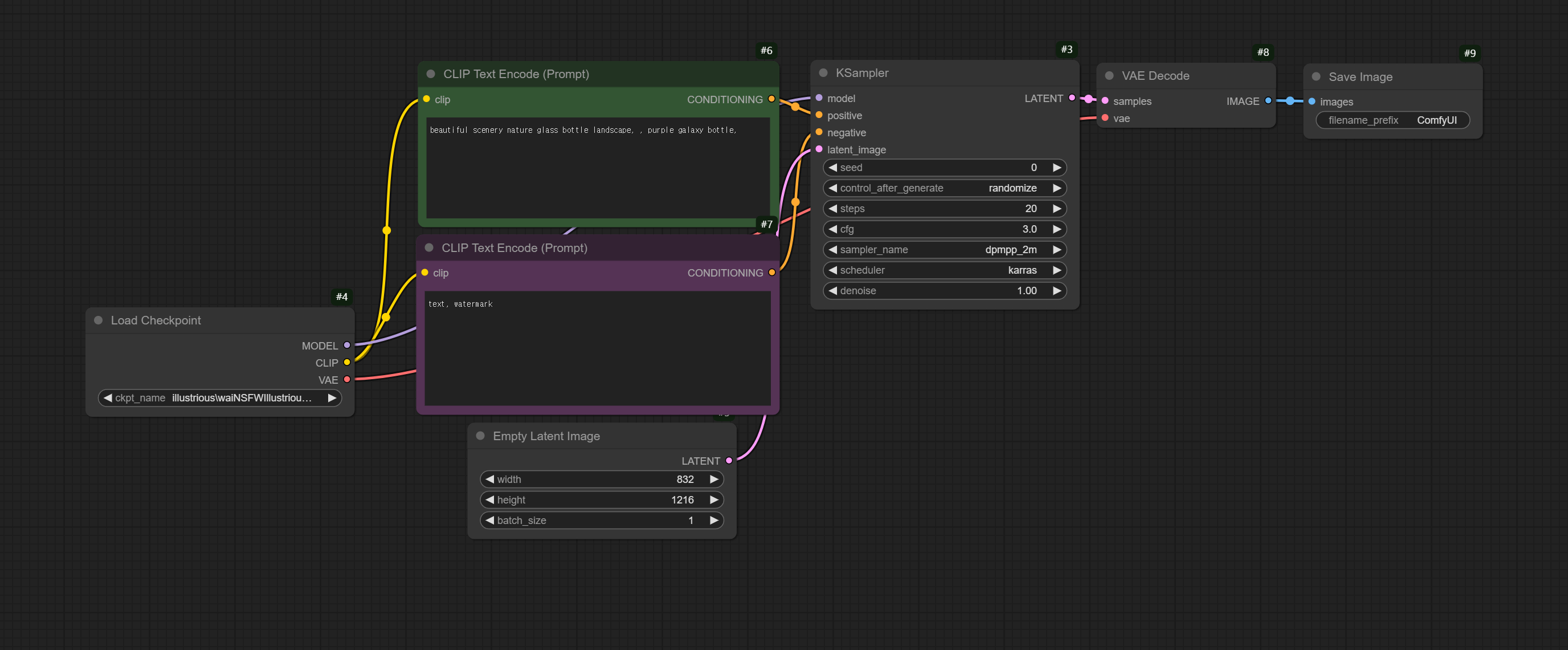The width and height of the screenshot is (1568, 650).
Task: Click the VAE Decode IMAGE output socket
Action: tap(1268, 101)
